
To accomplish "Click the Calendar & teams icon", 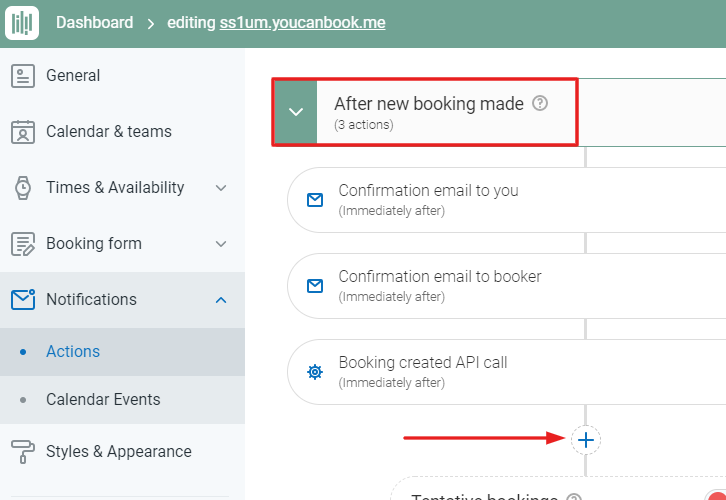I will 22,132.
